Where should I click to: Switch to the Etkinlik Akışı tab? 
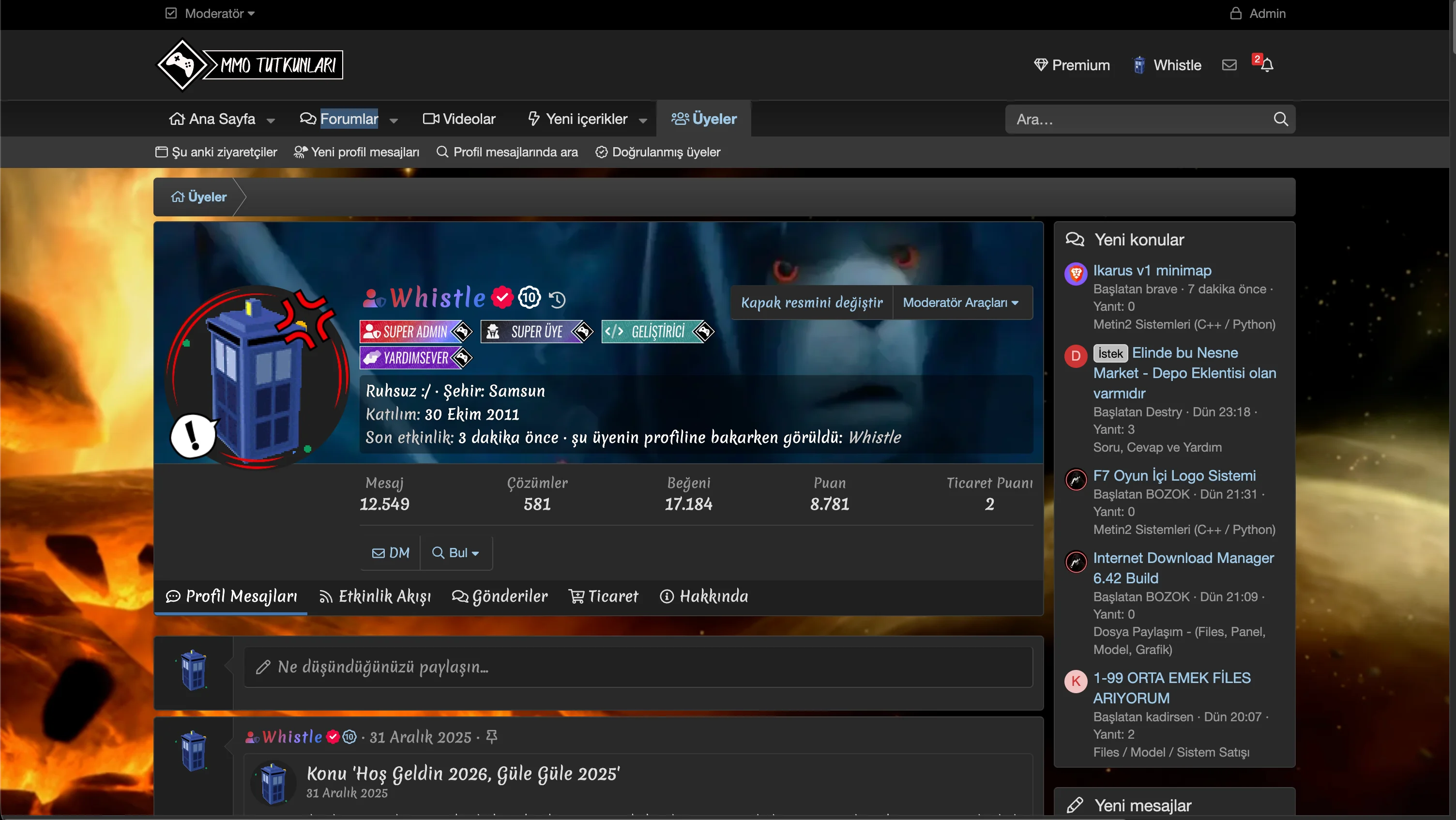click(x=375, y=596)
